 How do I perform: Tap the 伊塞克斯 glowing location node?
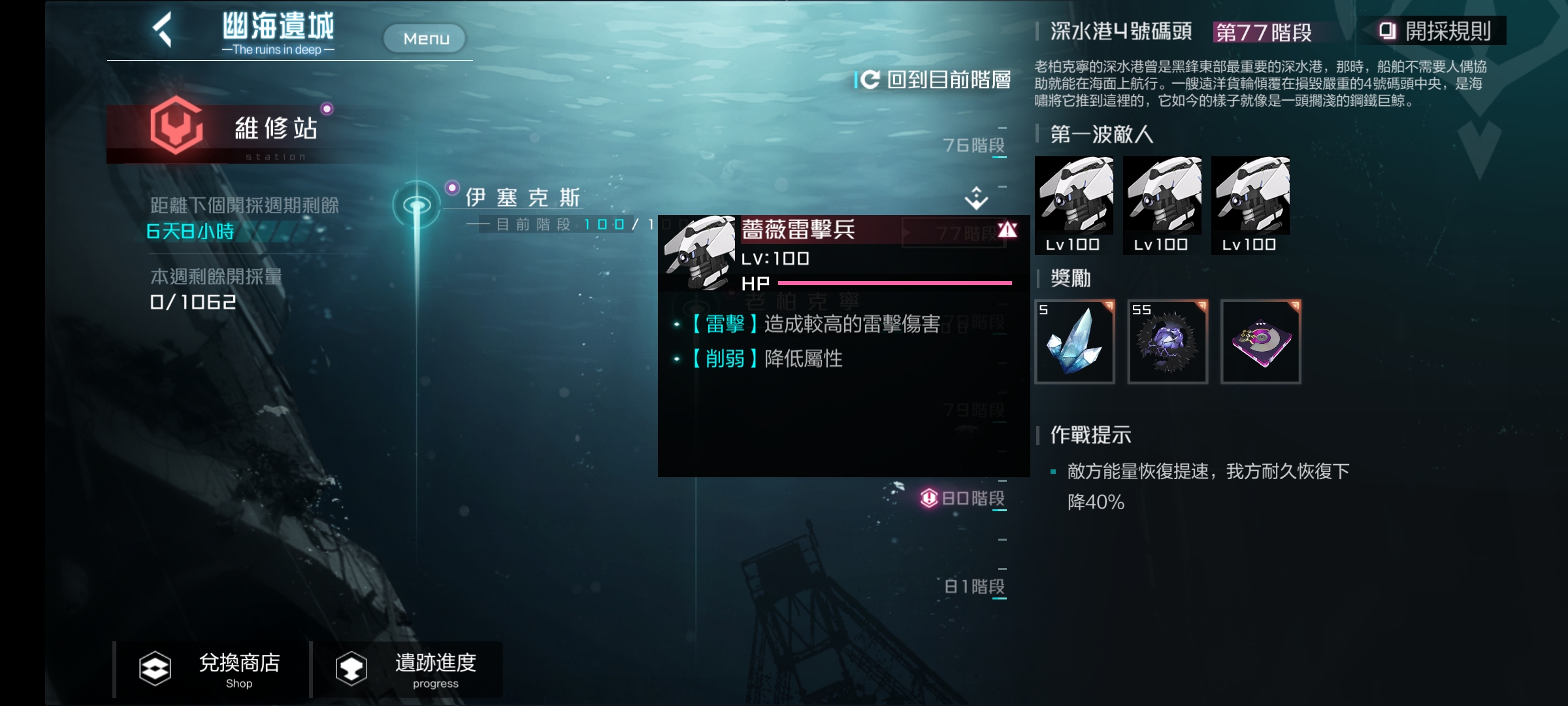point(417,205)
